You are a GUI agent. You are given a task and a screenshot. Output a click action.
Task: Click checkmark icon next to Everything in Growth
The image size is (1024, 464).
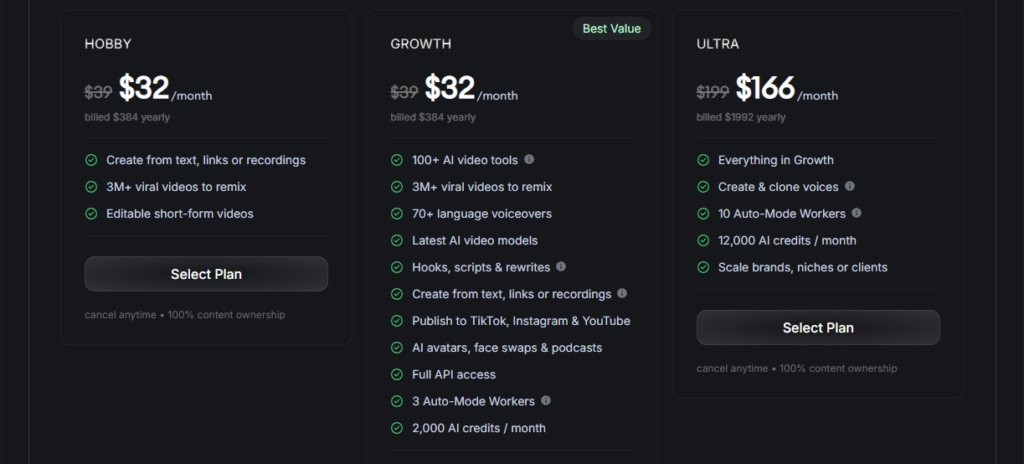(x=703, y=160)
